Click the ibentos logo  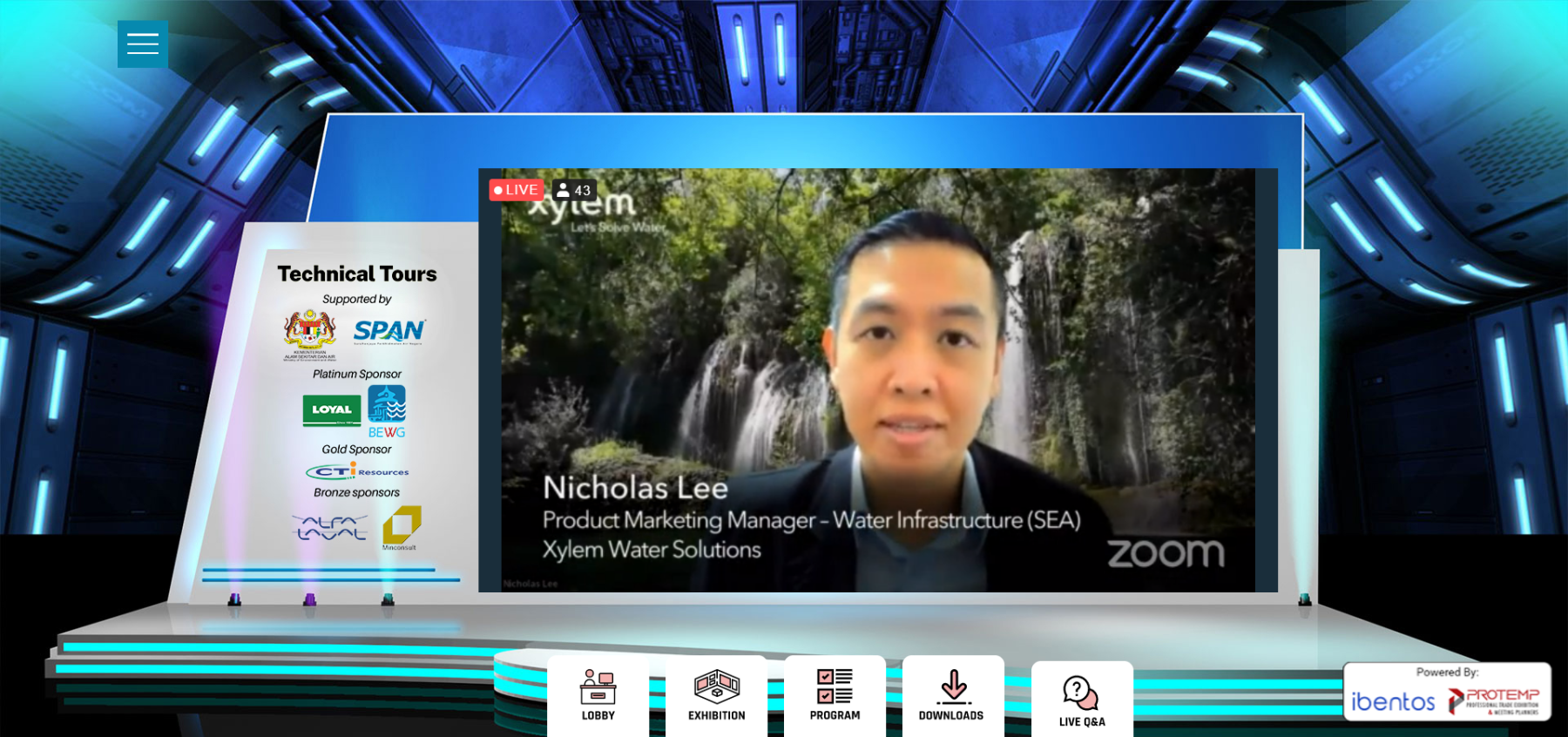pos(1393,701)
